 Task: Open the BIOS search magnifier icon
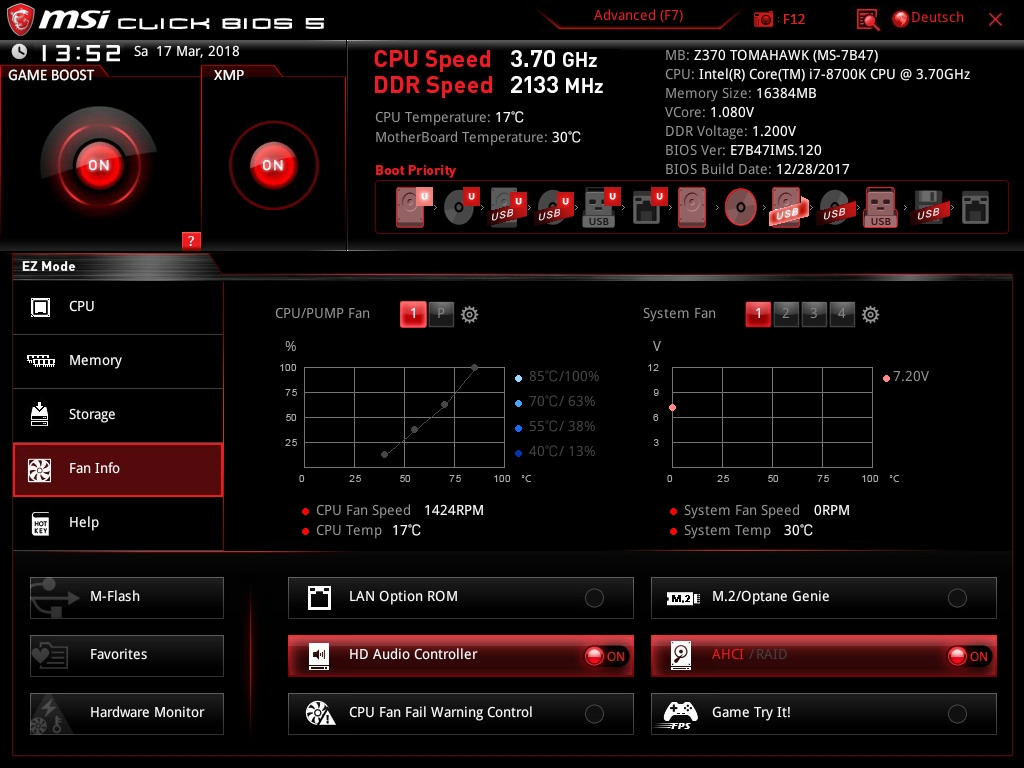[x=867, y=19]
